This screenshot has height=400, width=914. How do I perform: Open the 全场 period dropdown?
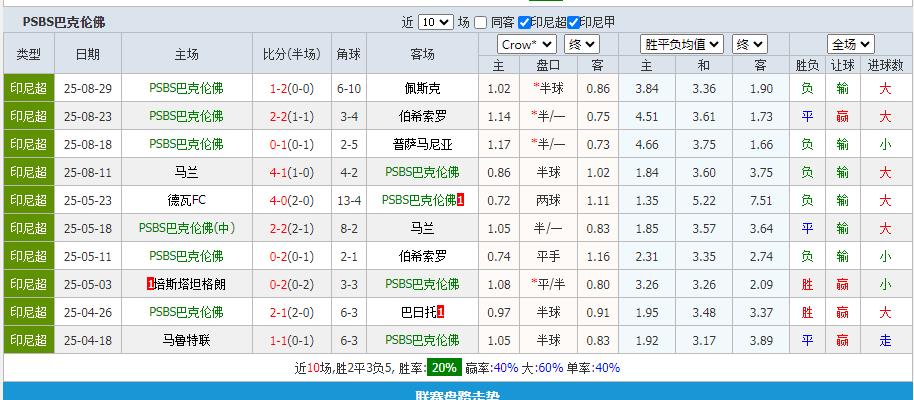point(850,44)
